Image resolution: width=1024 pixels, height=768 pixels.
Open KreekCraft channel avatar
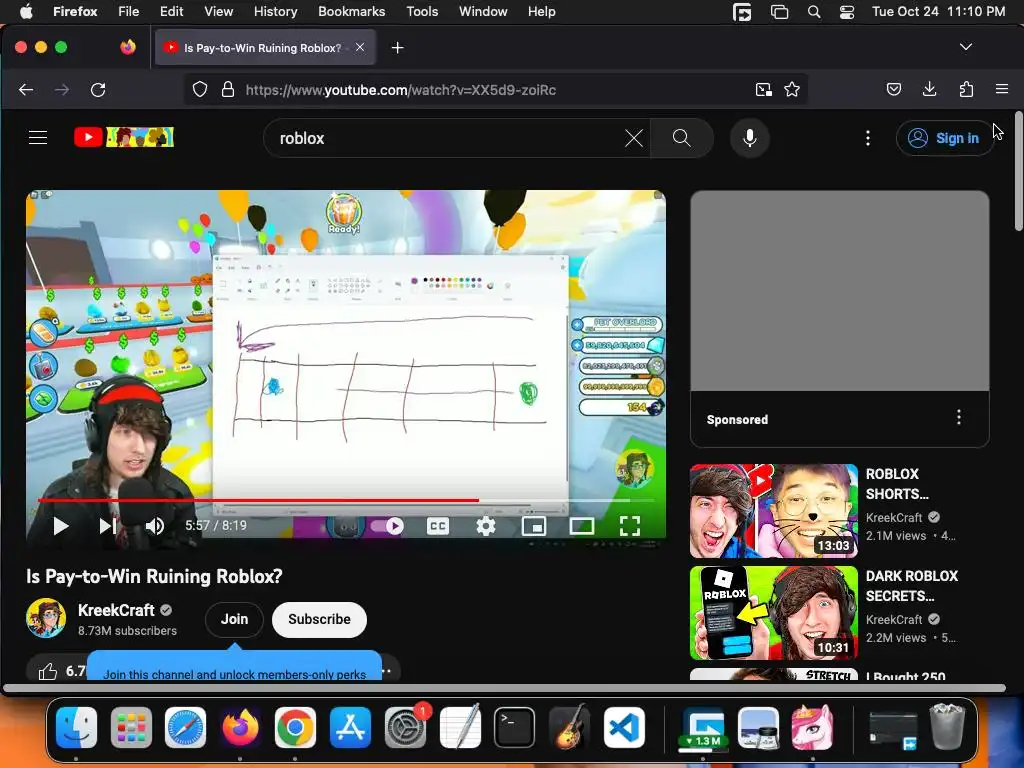[46, 618]
